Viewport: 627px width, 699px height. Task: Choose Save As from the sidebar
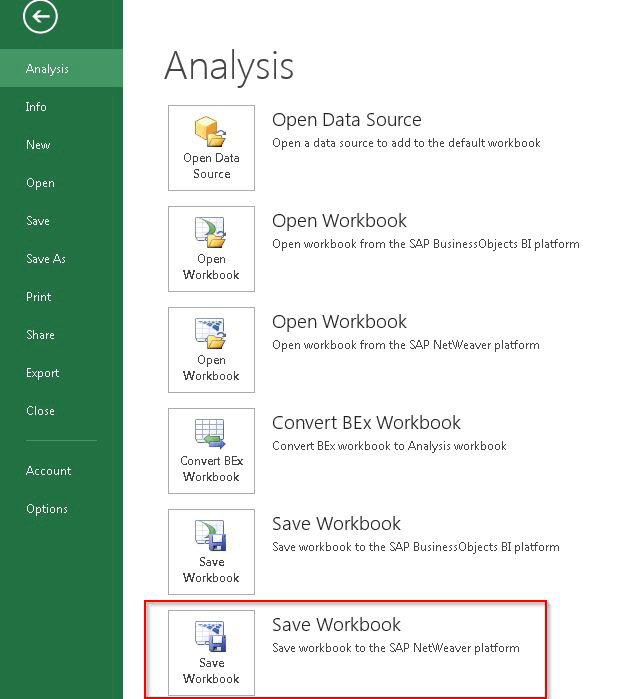click(46, 259)
